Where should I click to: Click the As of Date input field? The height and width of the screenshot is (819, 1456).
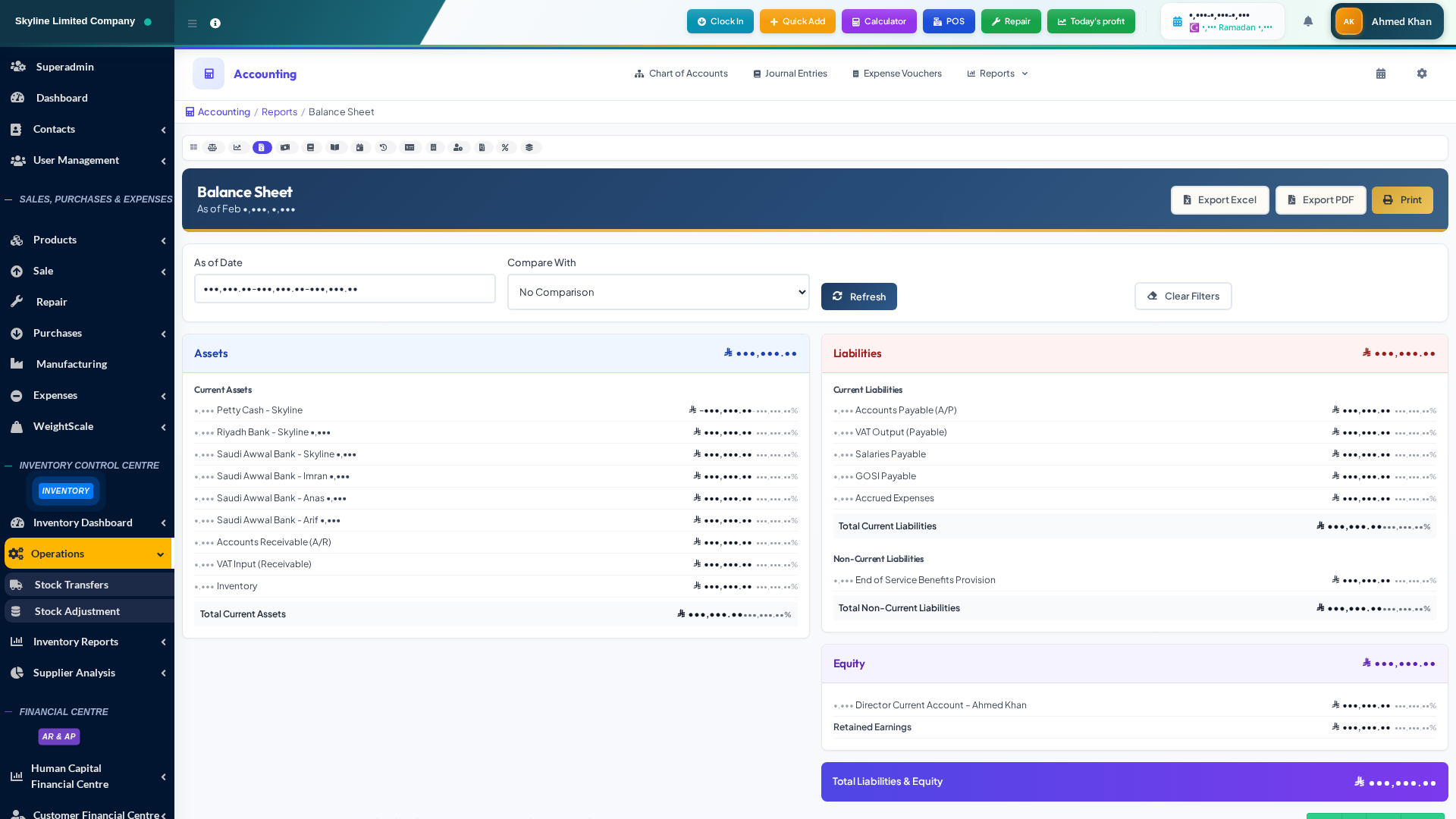[x=344, y=289]
